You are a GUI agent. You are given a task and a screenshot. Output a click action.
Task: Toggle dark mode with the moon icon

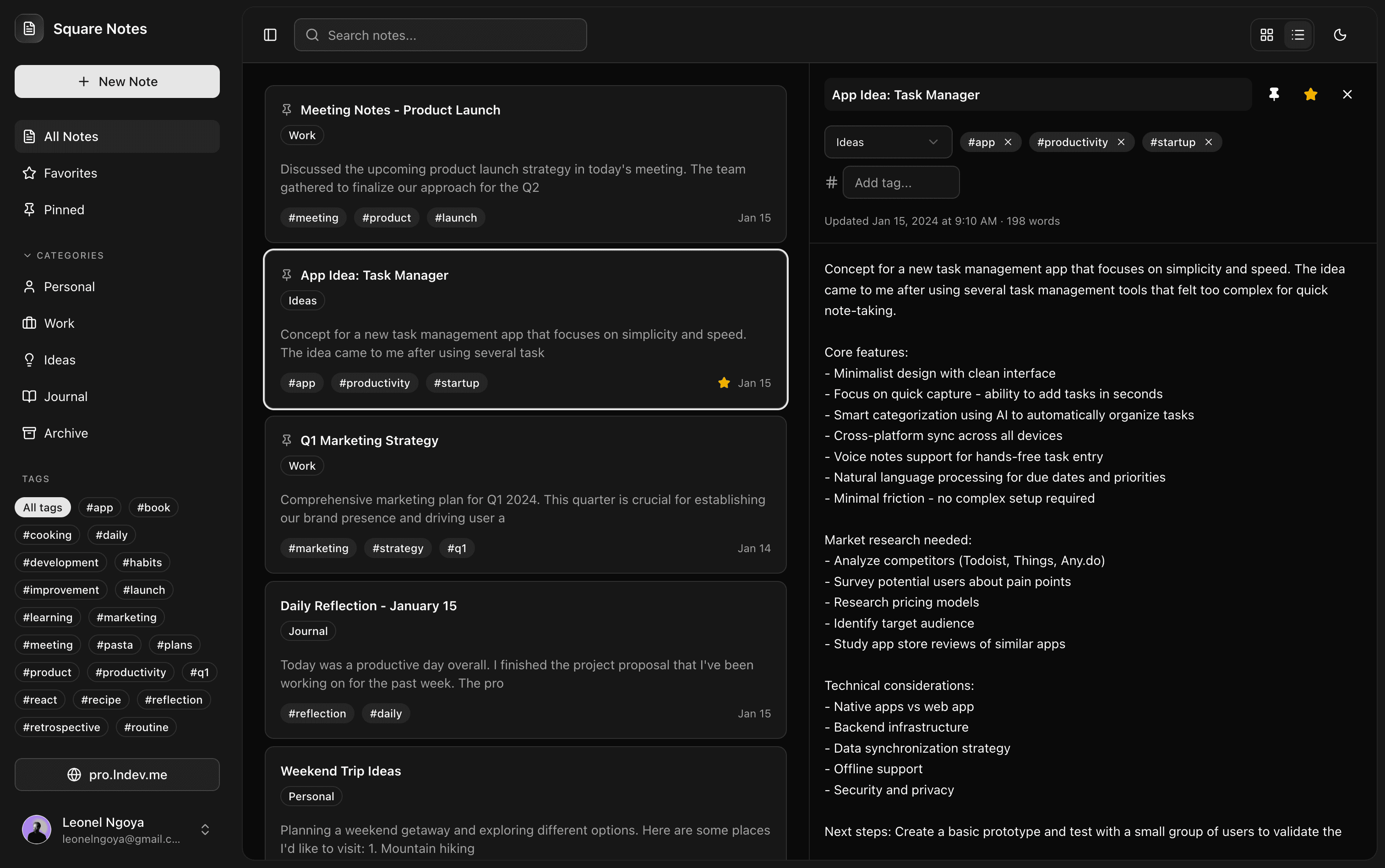[1340, 35]
